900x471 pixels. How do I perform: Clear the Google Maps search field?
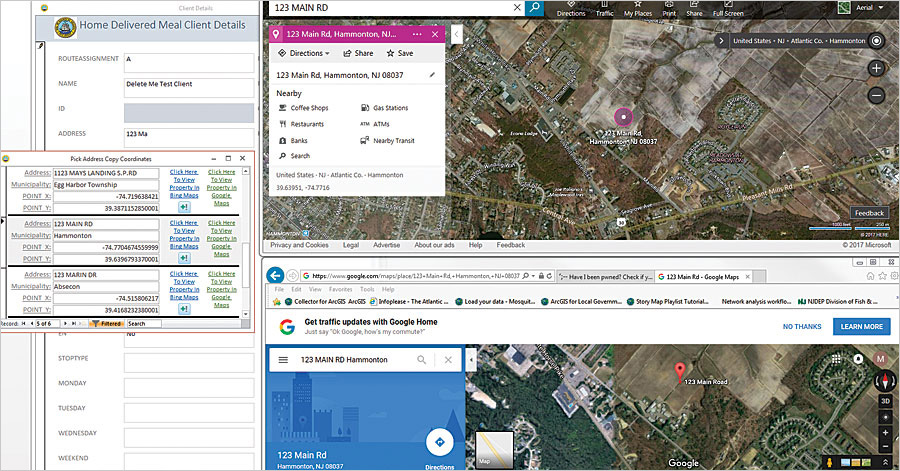[x=448, y=360]
